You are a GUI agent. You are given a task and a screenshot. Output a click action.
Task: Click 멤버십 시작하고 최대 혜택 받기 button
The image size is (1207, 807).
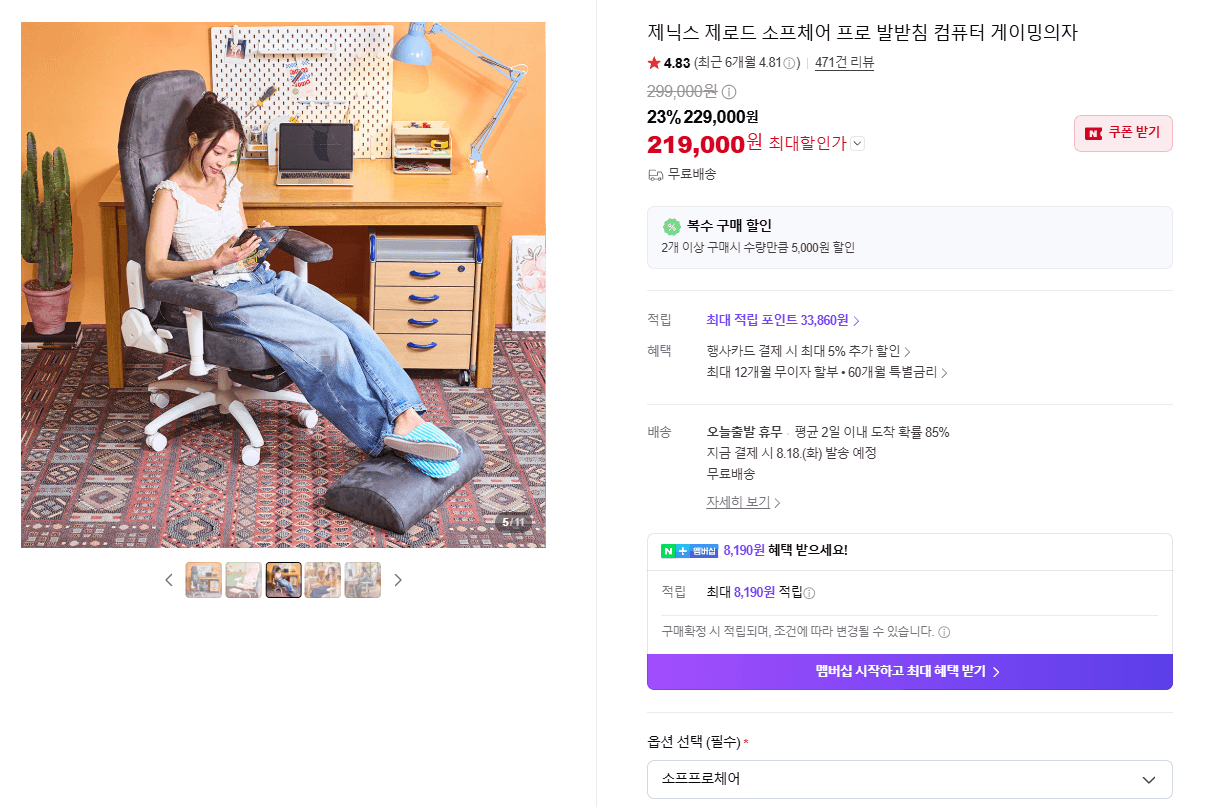[x=909, y=671]
